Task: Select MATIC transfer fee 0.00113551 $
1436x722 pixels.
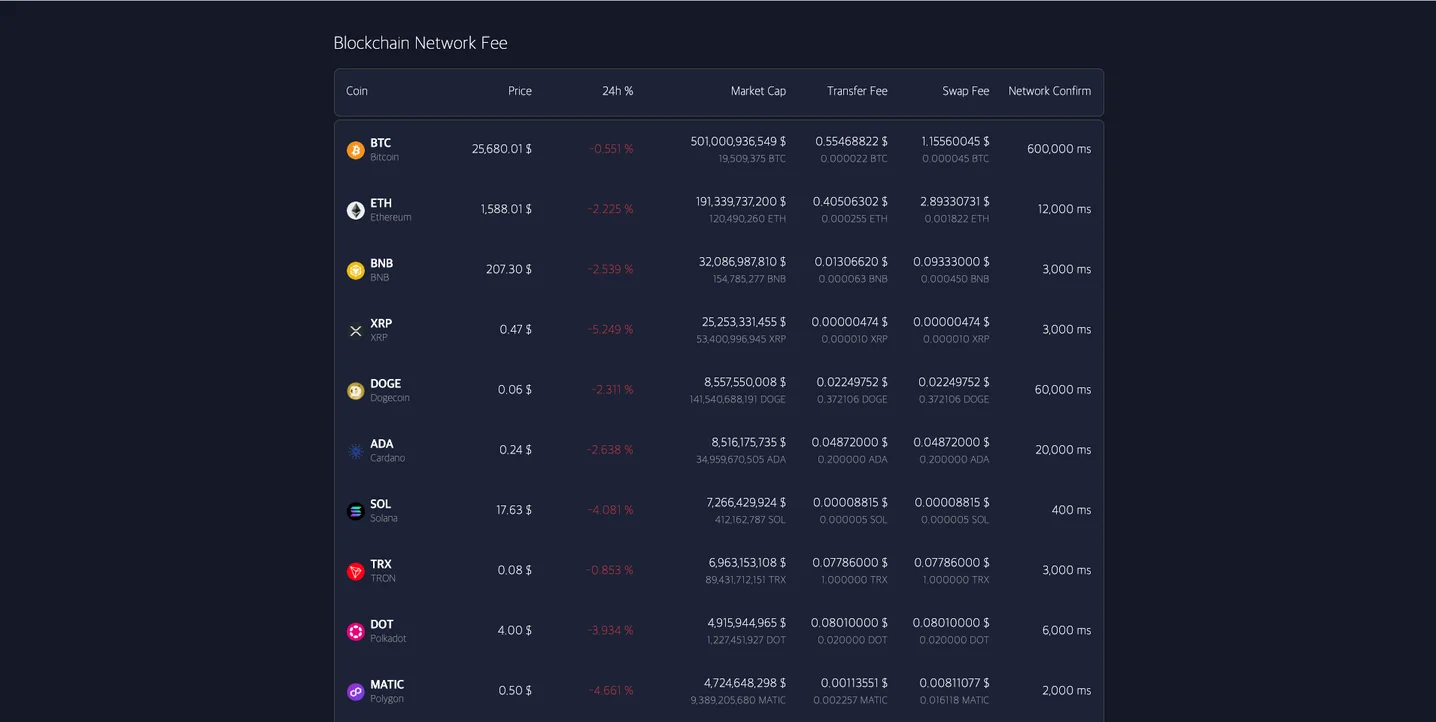Action: tap(854, 683)
